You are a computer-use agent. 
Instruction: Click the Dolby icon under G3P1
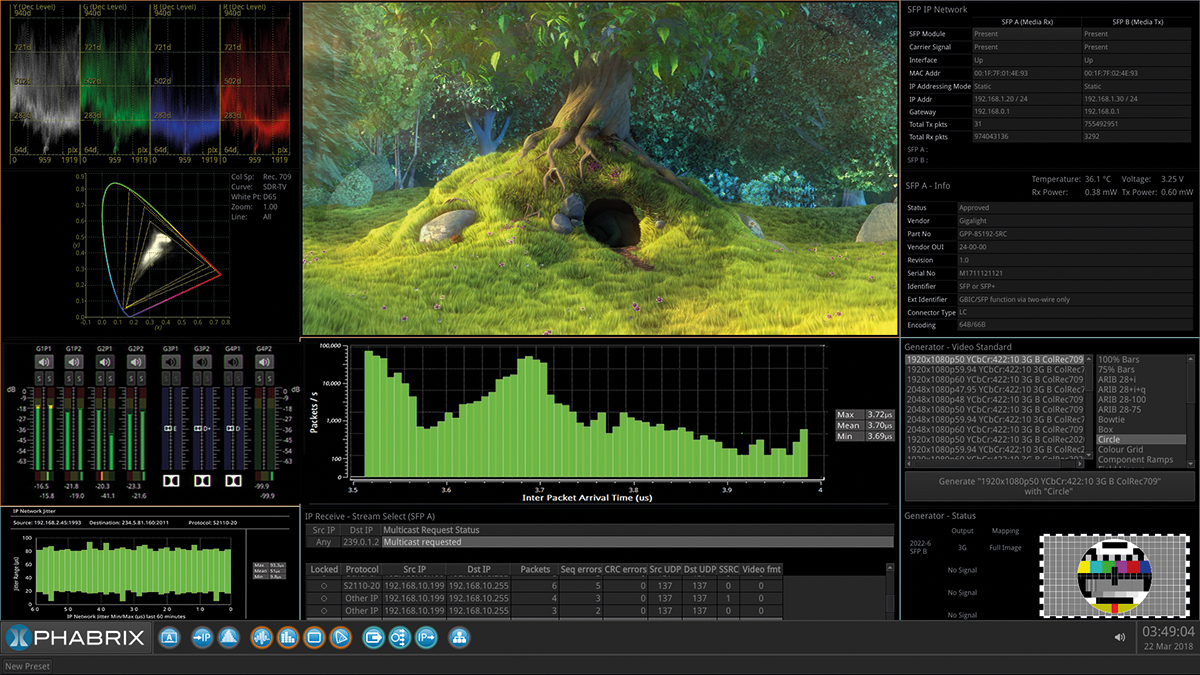171,480
